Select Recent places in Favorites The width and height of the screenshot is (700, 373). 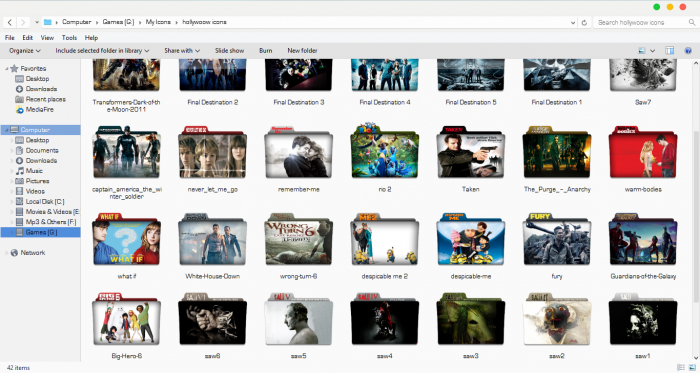point(41,99)
